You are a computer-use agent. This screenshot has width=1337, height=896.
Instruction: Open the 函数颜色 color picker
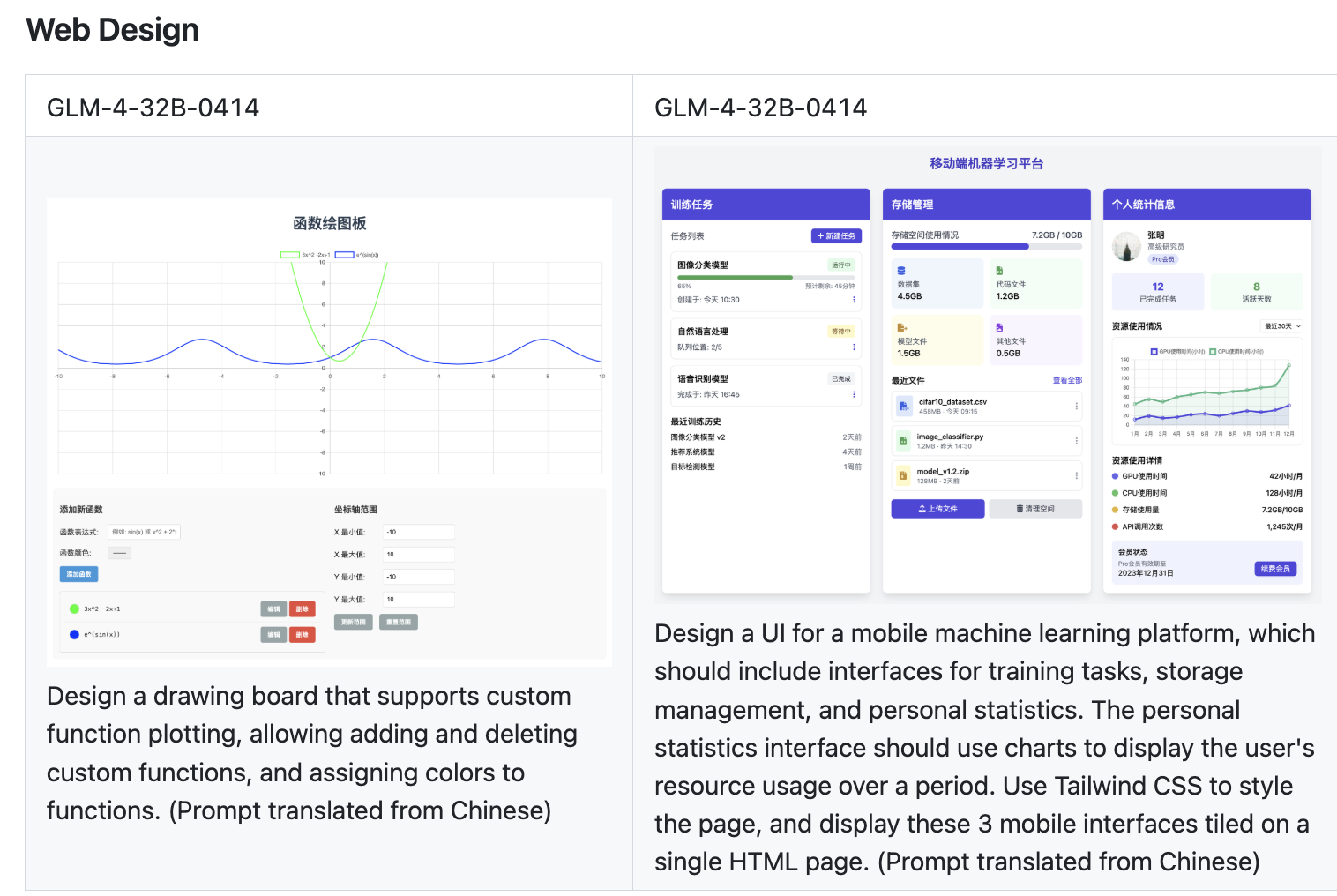click(x=120, y=553)
